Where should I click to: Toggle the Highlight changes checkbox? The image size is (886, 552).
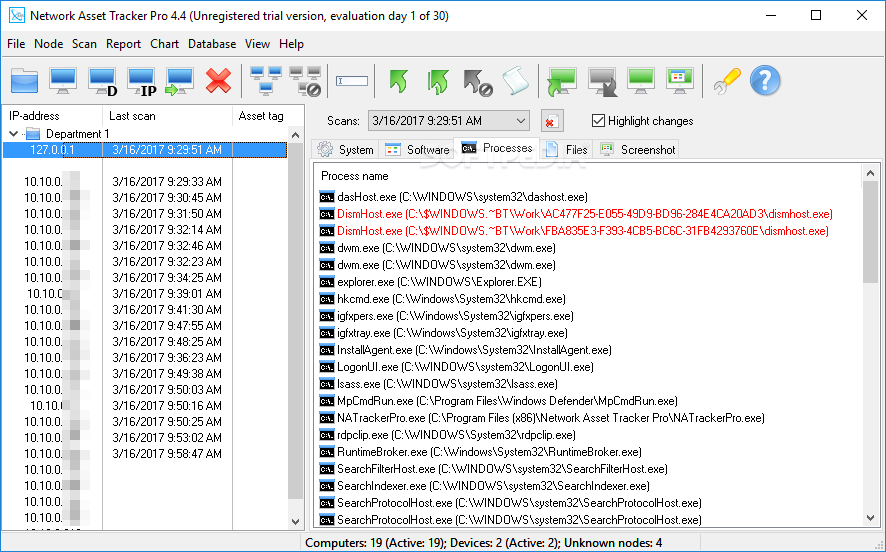click(x=598, y=120)
